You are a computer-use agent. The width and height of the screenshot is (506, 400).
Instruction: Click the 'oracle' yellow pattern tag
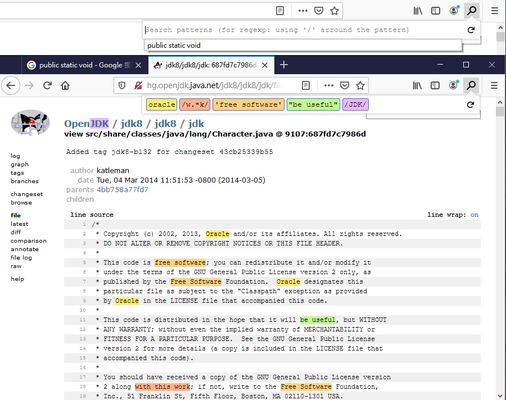(x=162, y=105)
